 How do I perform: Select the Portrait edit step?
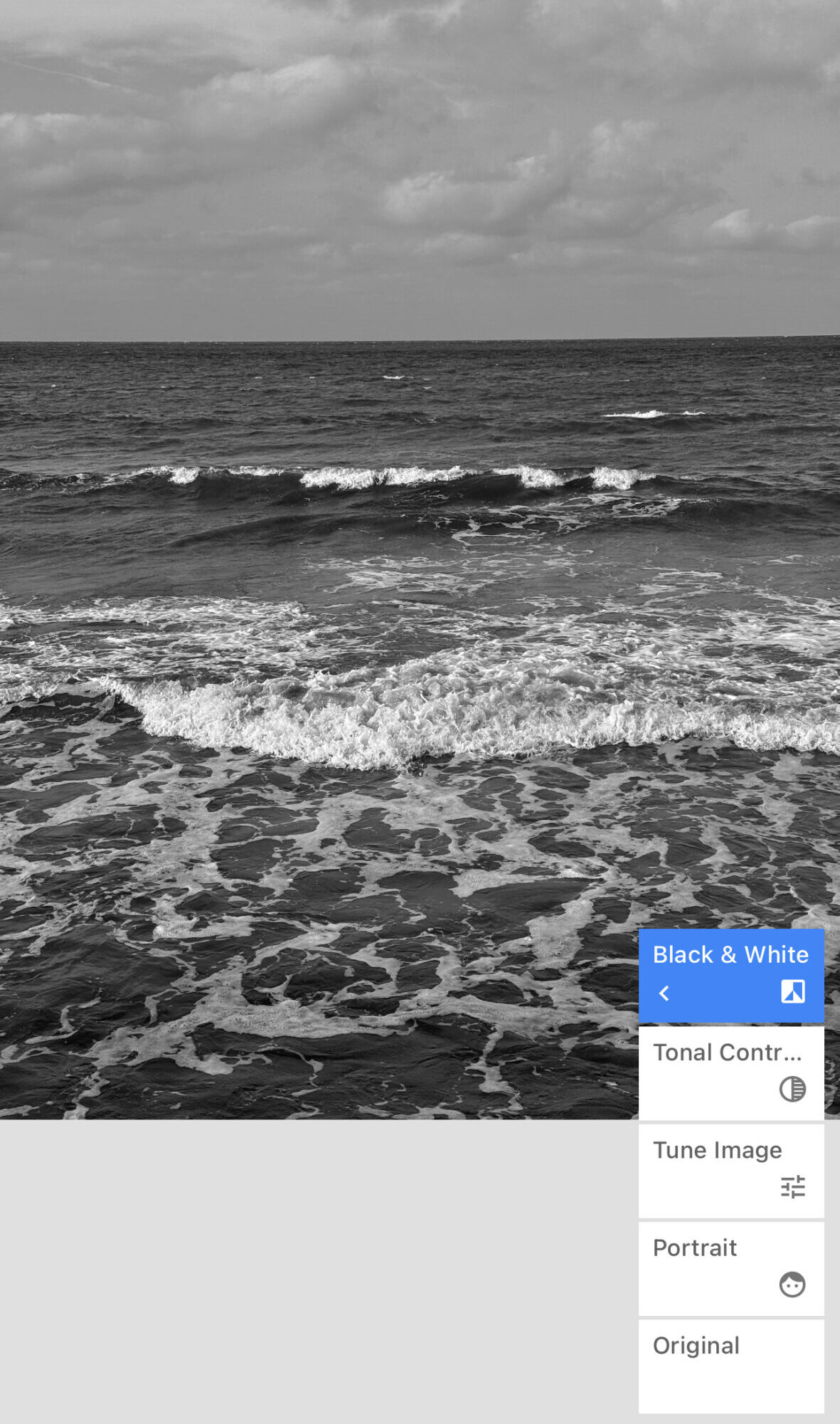point(731,1269)
